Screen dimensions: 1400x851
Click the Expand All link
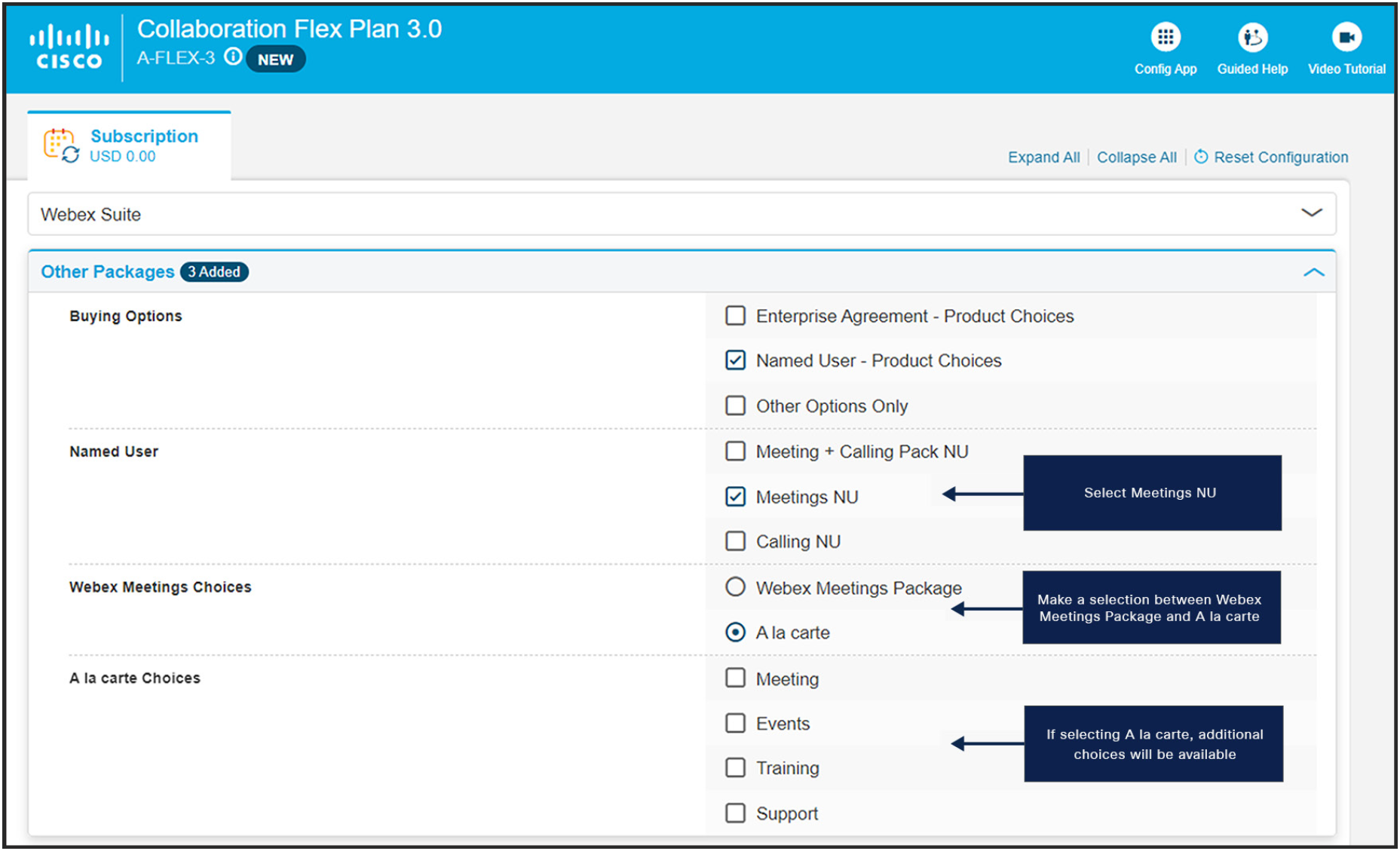coord(1043,157)
